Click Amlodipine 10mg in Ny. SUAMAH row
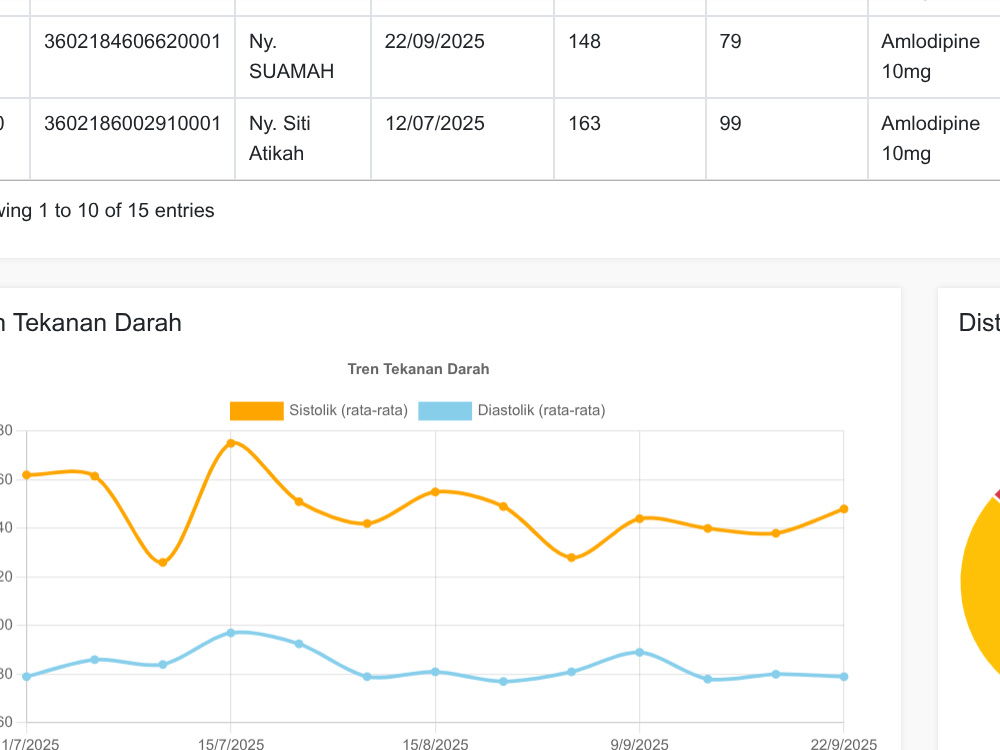The image size is (1000, 750). pyautogui.click(x=930, y=56)
